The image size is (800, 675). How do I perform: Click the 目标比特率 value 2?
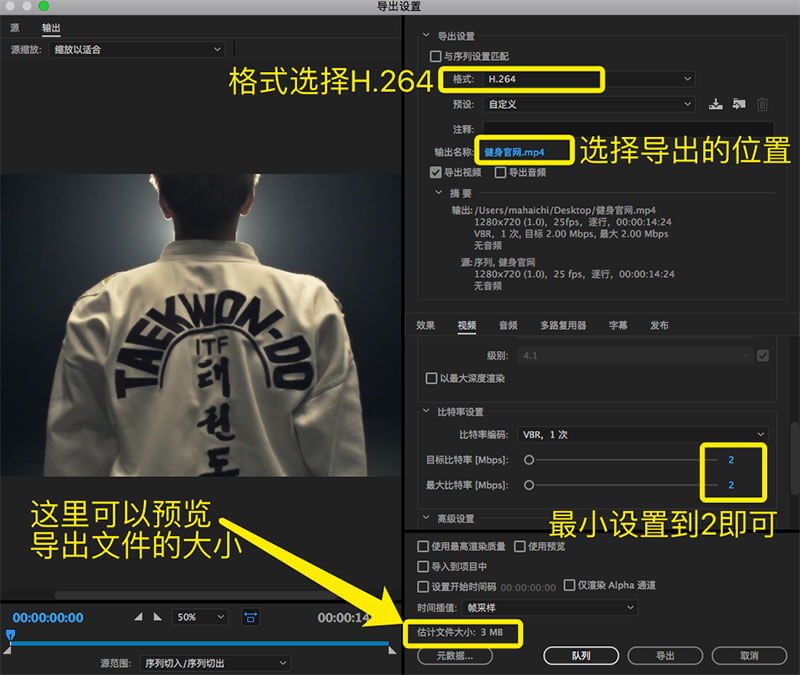[731, 460]
